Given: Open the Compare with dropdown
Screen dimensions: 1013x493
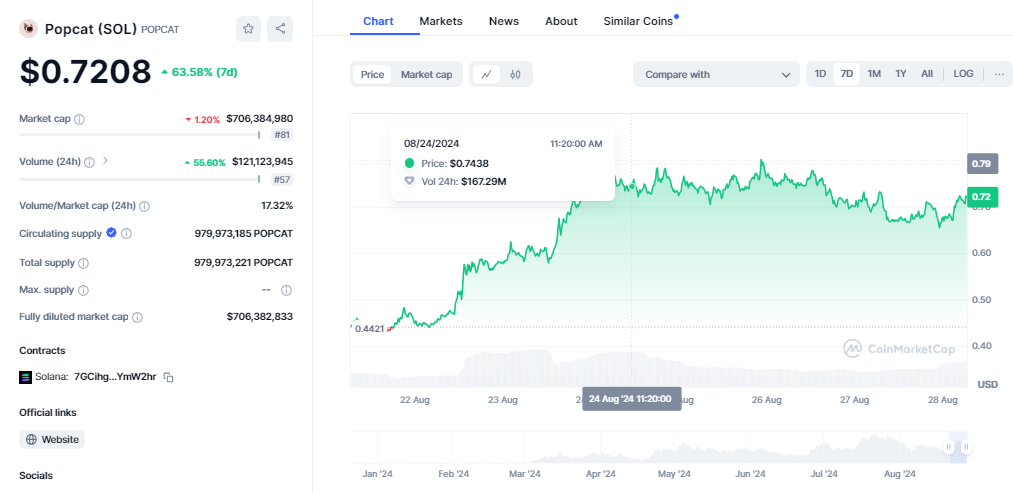Looking at the screenshot, I should click(716, 74).
